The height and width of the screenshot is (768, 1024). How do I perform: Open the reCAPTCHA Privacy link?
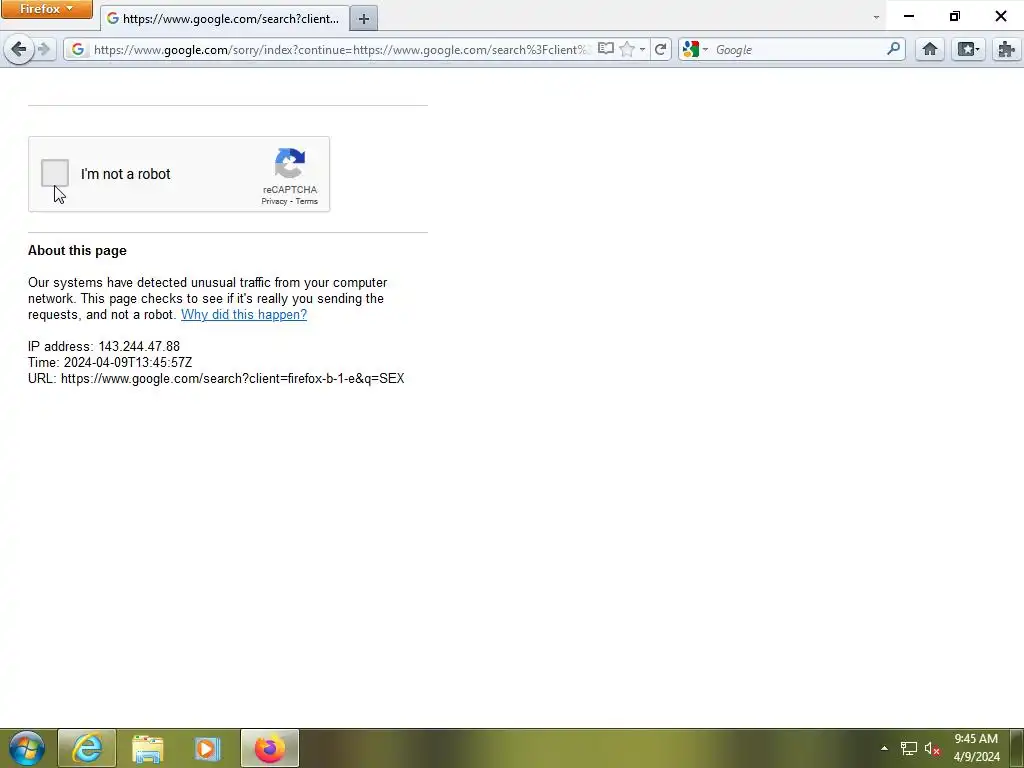(x=274, y=201)
